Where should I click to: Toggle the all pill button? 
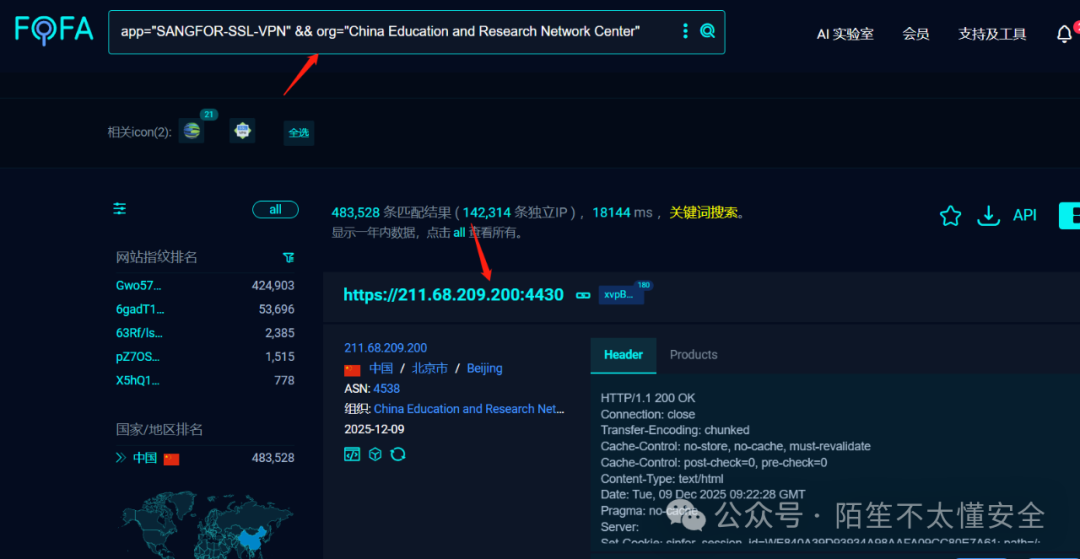click(276, 209)
